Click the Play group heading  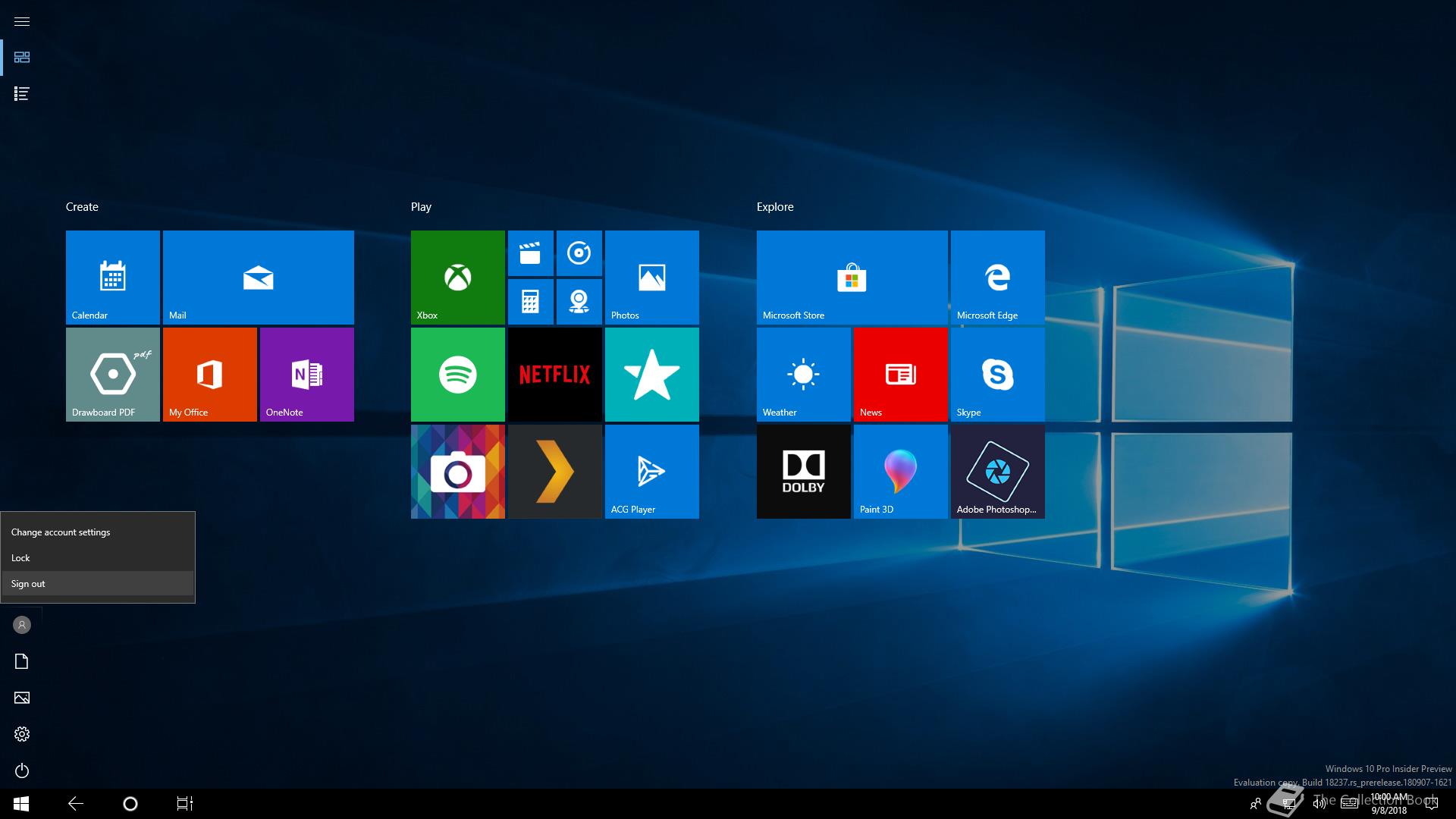pos(421,207)
